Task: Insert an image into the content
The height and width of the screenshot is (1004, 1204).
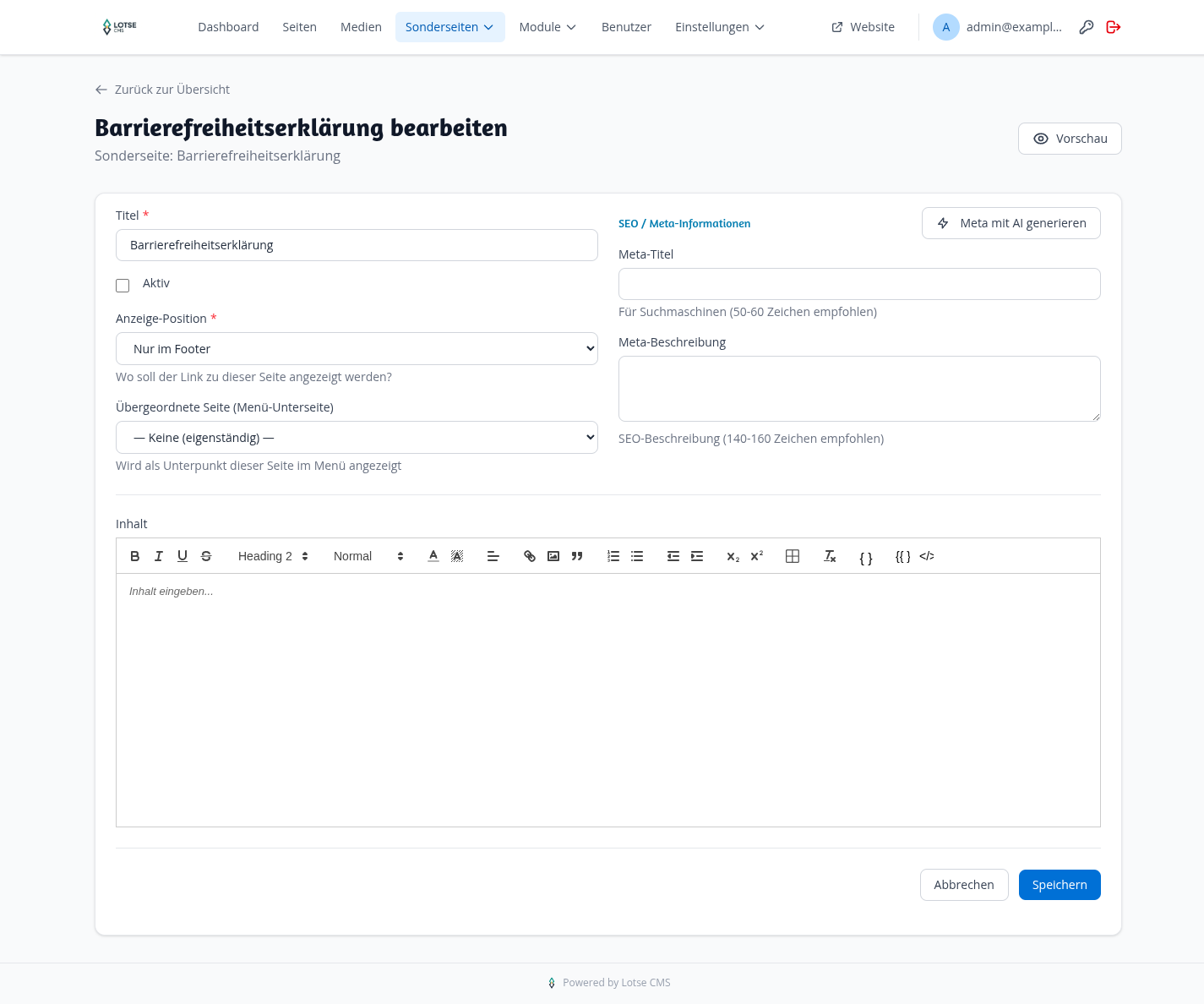Action: [x=553, y=556]
